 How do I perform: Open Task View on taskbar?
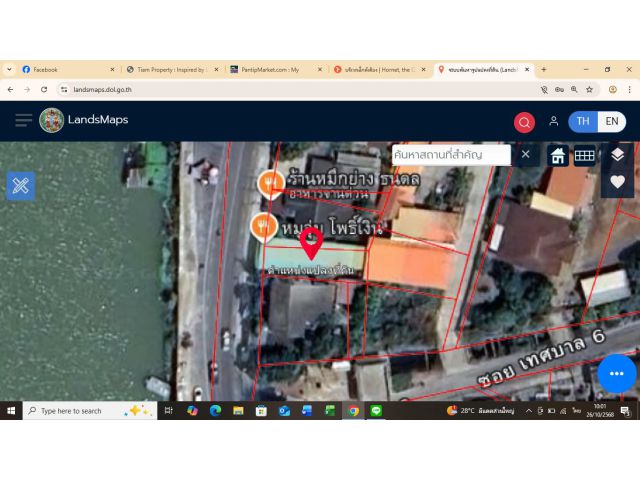pos(168,411)
